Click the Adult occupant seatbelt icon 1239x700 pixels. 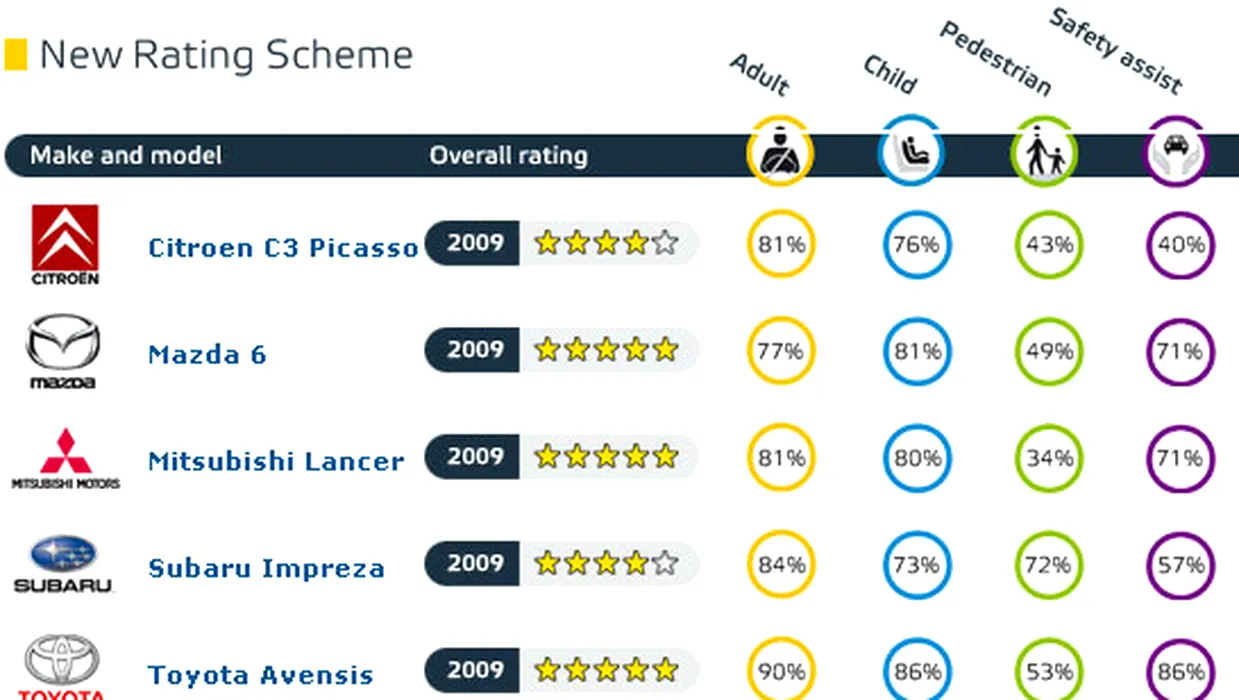pyautogui.click(x=780, y=152)
